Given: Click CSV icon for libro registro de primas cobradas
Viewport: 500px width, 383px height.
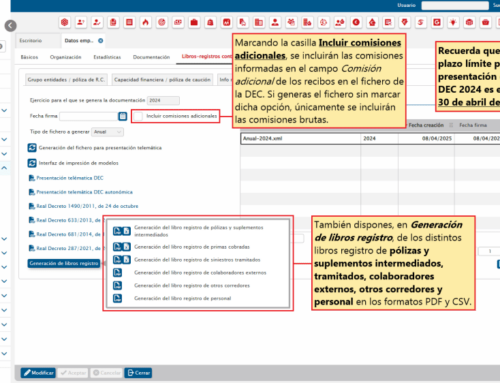Looking at the screenshot, I should 126,247.
